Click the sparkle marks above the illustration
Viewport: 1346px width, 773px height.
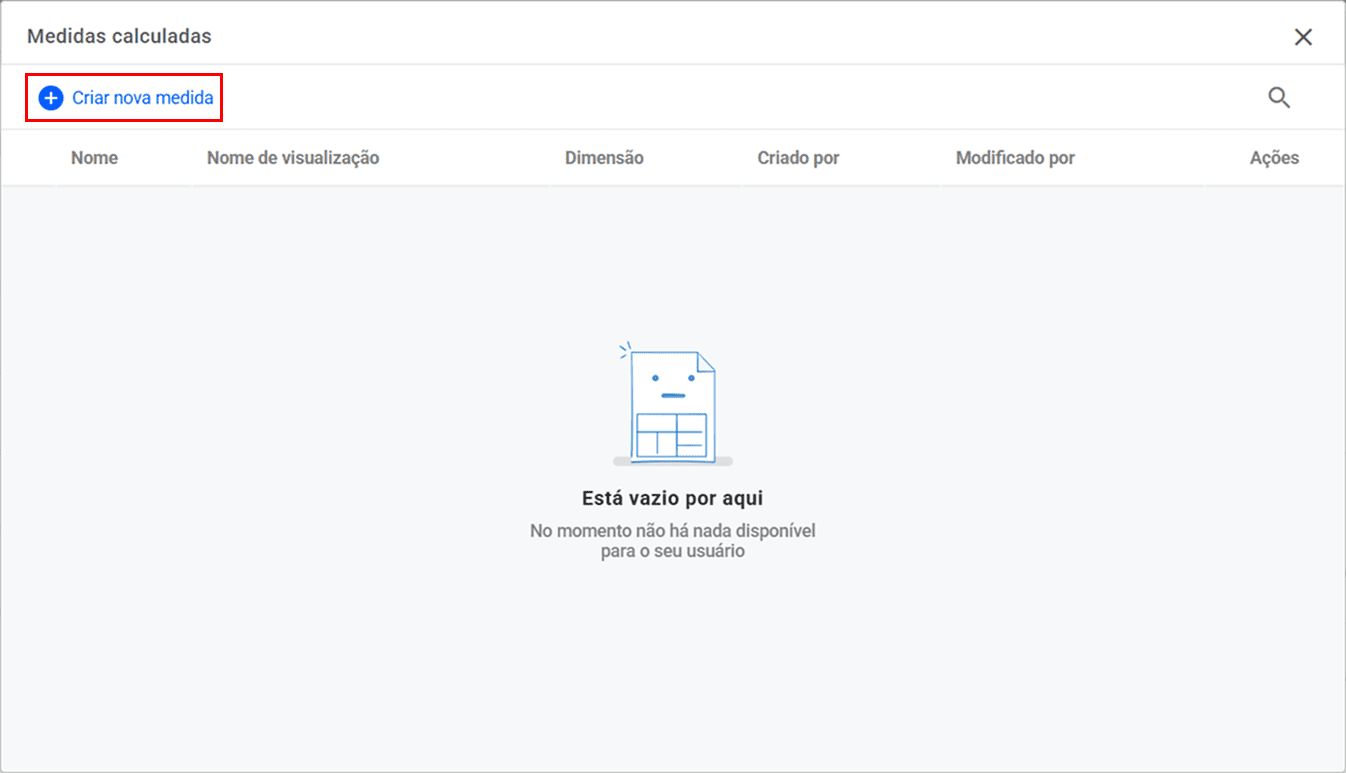[625, 349]
